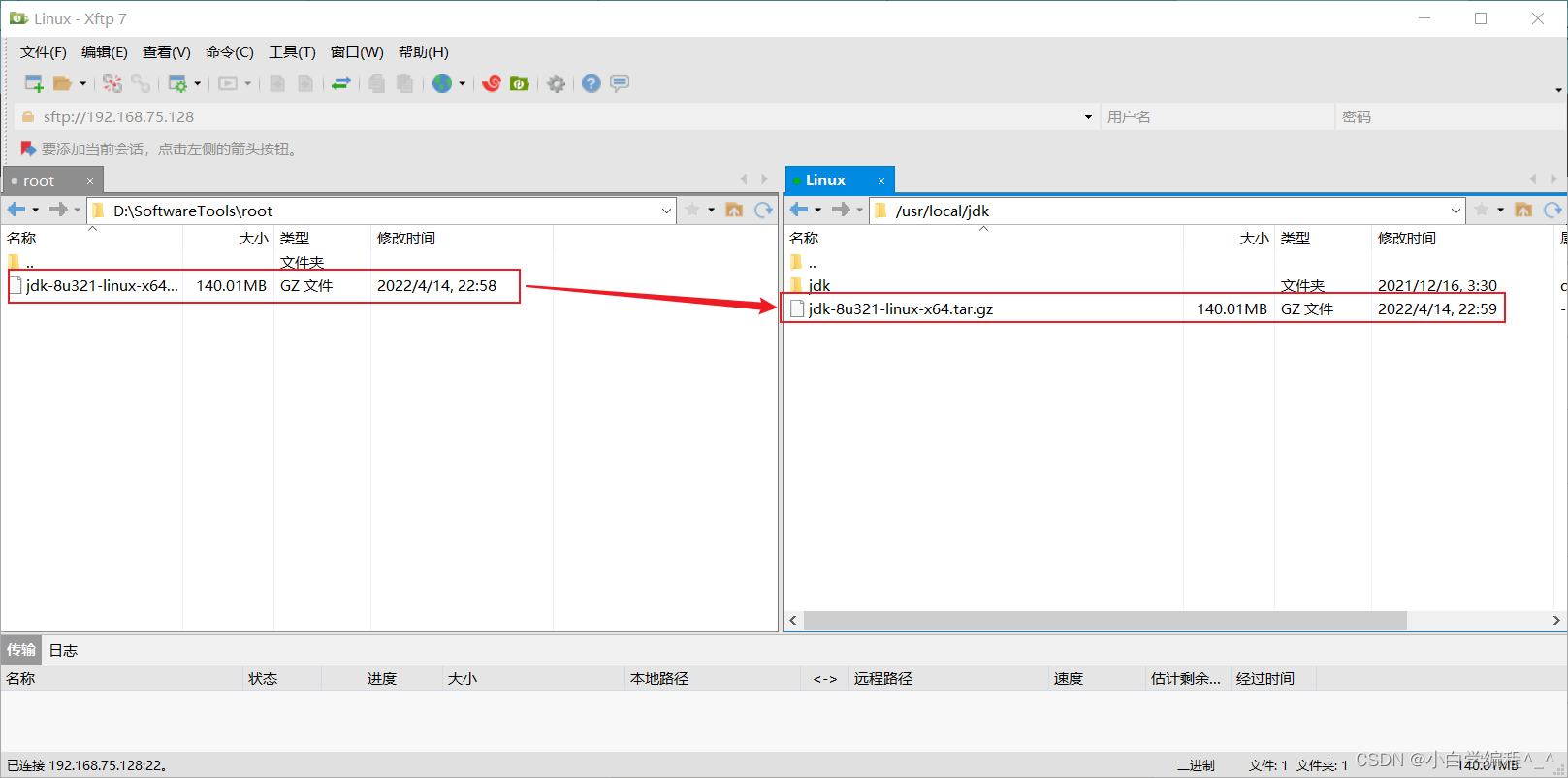Launch Xshell via red swirl icon
Viewport: 1568px width, 778px height.
(x=492, y=83)
